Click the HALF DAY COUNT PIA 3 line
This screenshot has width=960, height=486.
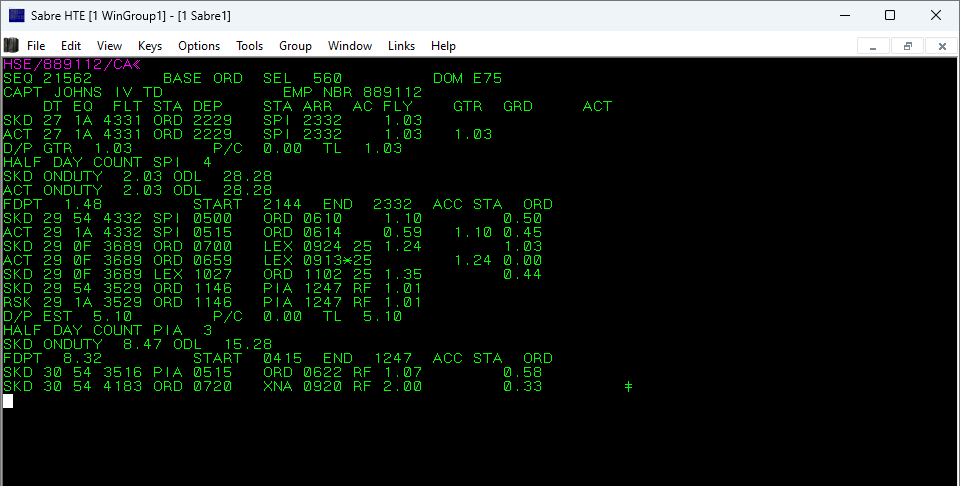tap(107, 331)
